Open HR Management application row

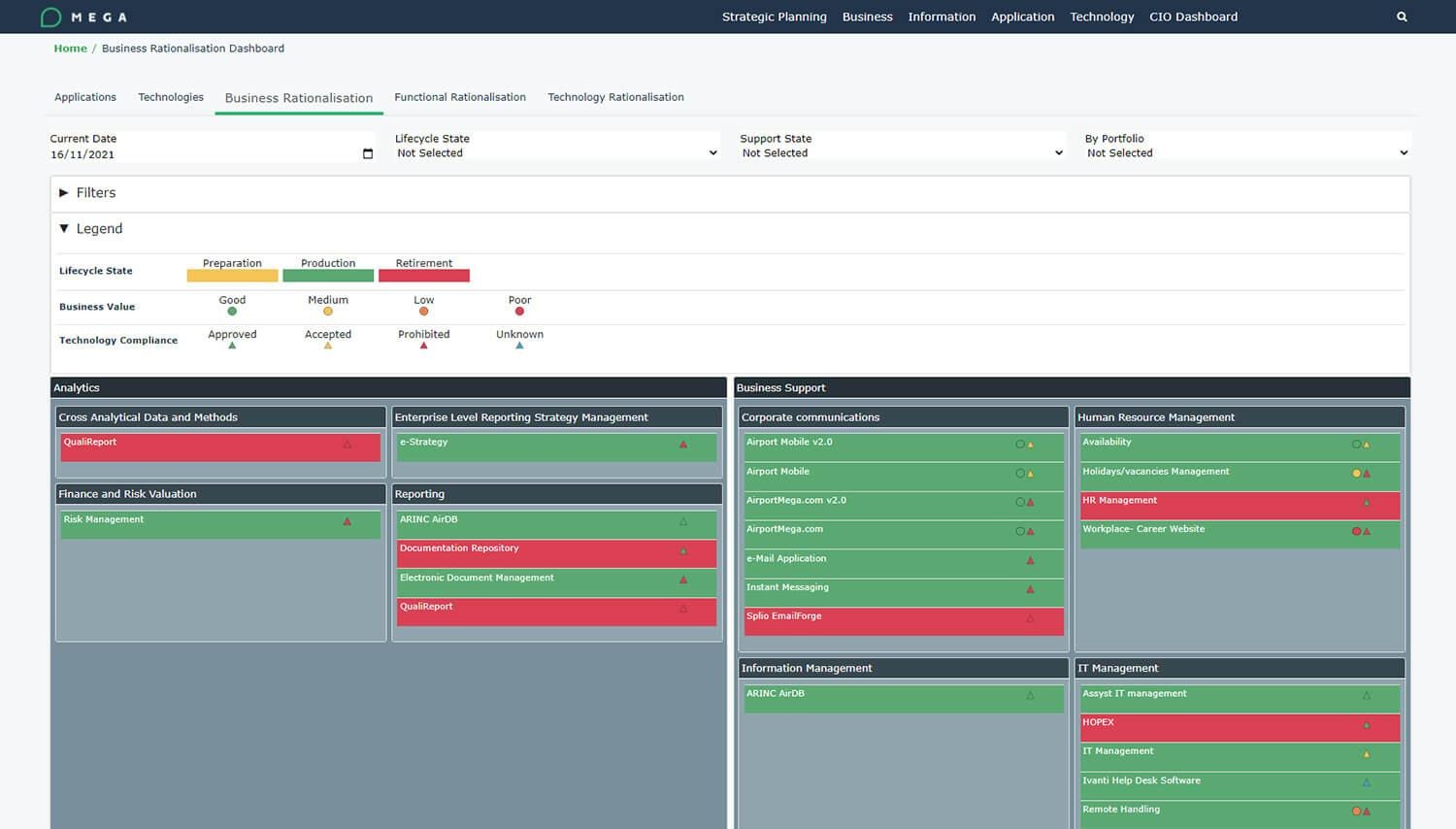pos(1240,505)
